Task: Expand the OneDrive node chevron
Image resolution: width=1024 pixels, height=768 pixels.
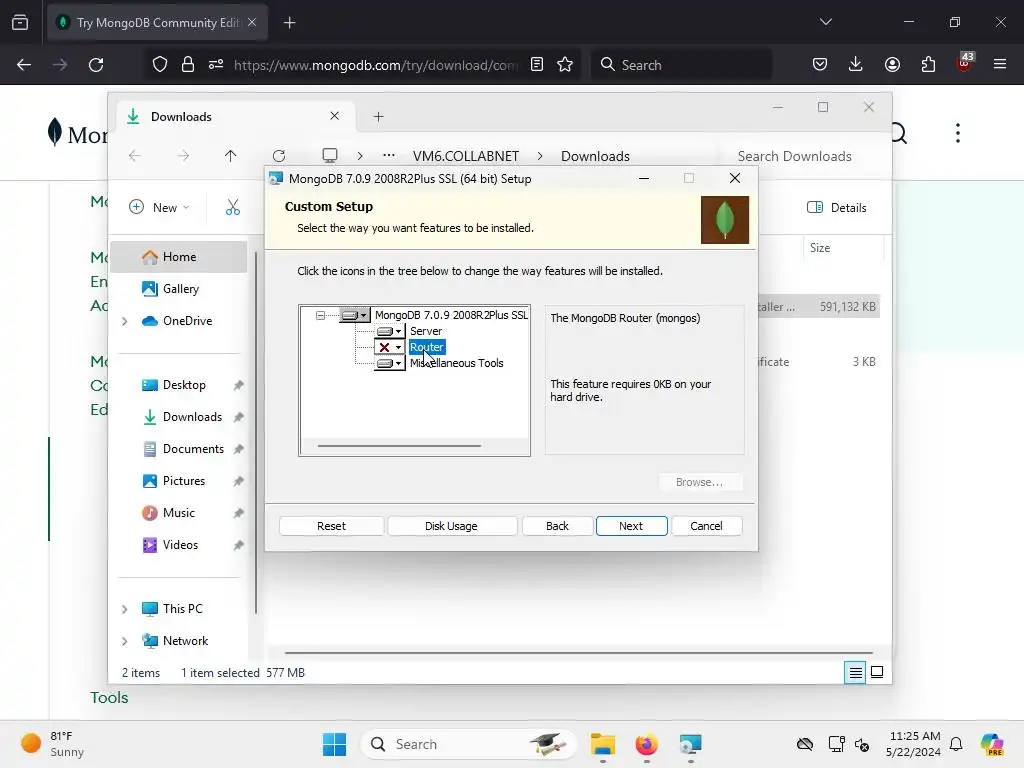Action: 125,321
